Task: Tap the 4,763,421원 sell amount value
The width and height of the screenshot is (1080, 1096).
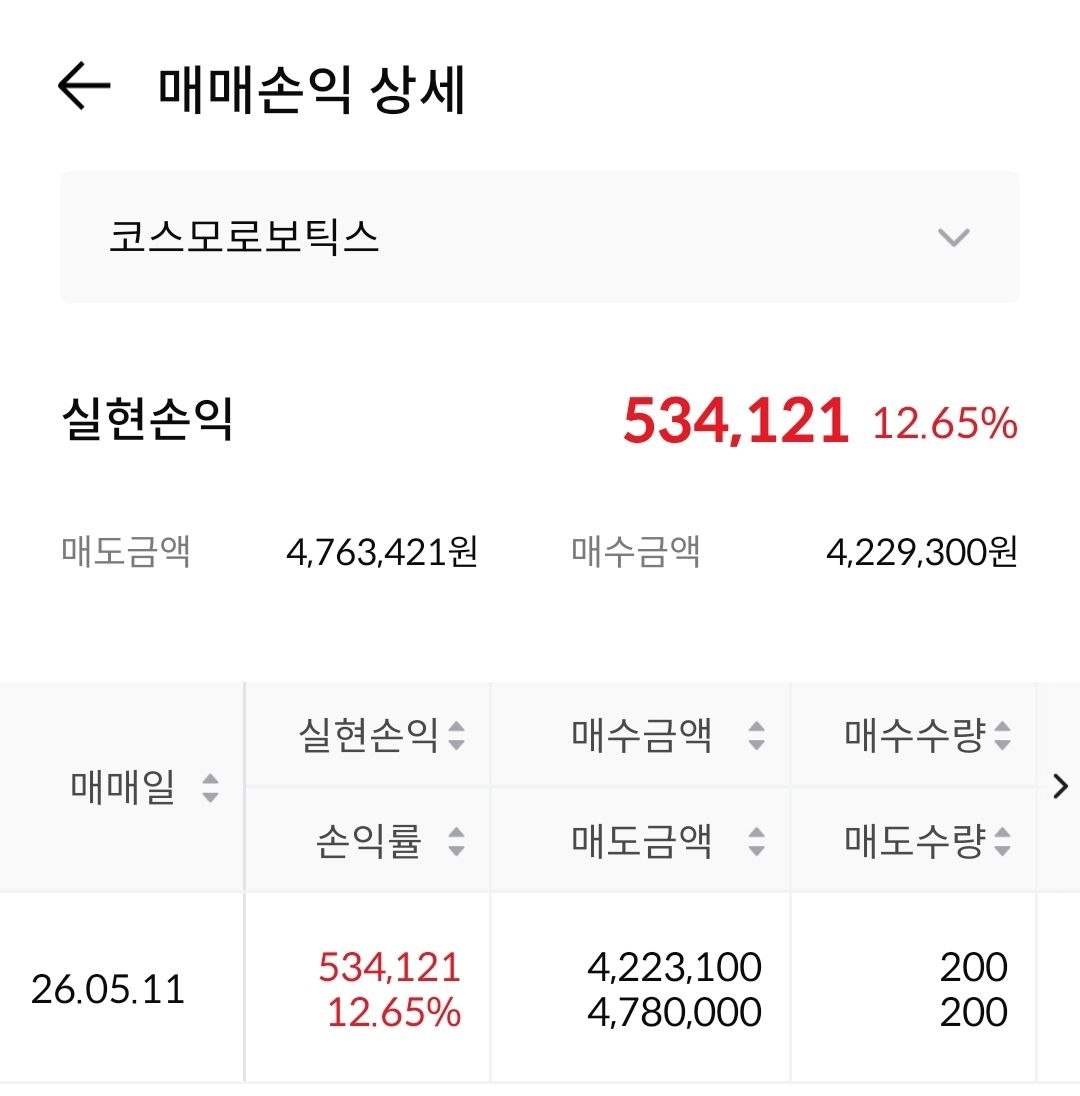Action: tap(382, 552)
